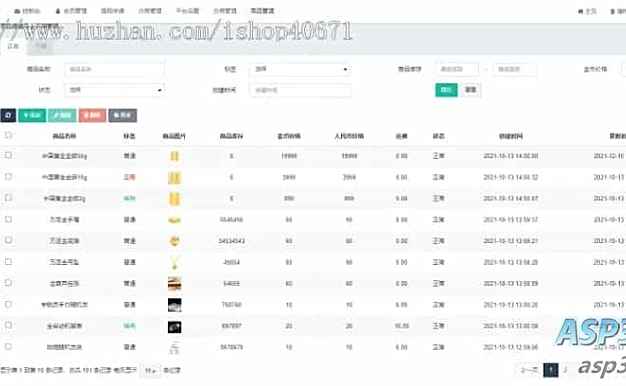Open 会员管理 user icon in top navigation
Screen dimensions: 626x386
point(57,11)
